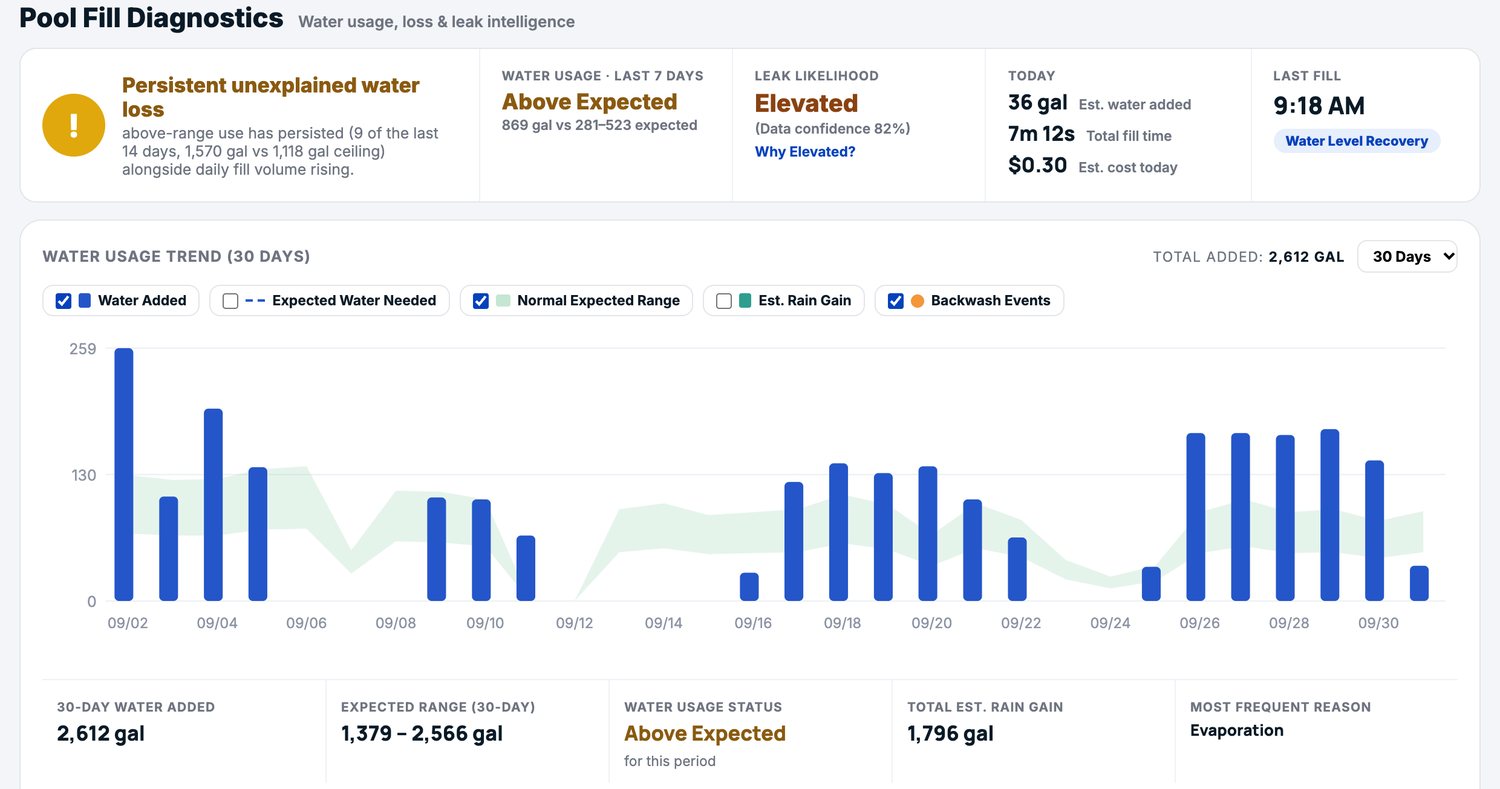Uncheck the Backwash Events checkbox

(x=895, y=300)
